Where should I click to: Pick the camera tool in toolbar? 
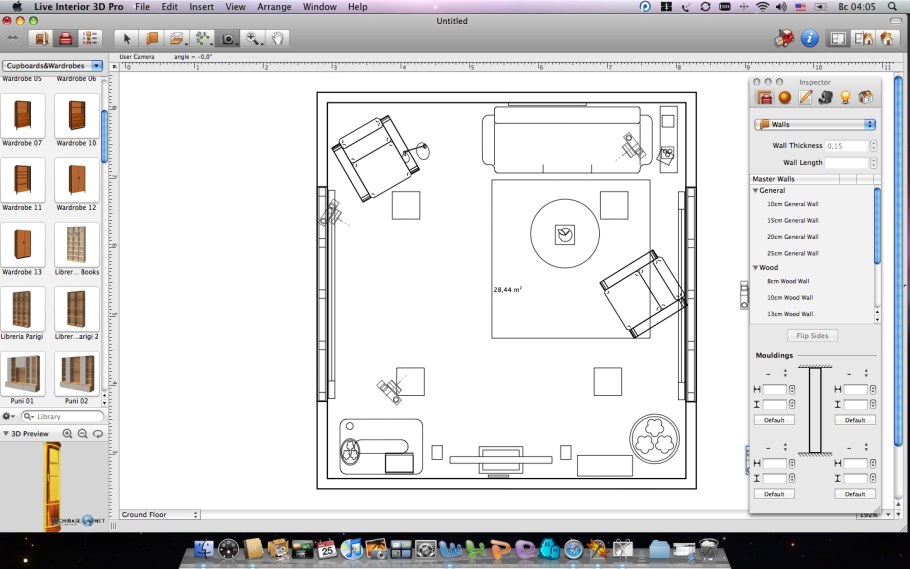pos(228,39)
